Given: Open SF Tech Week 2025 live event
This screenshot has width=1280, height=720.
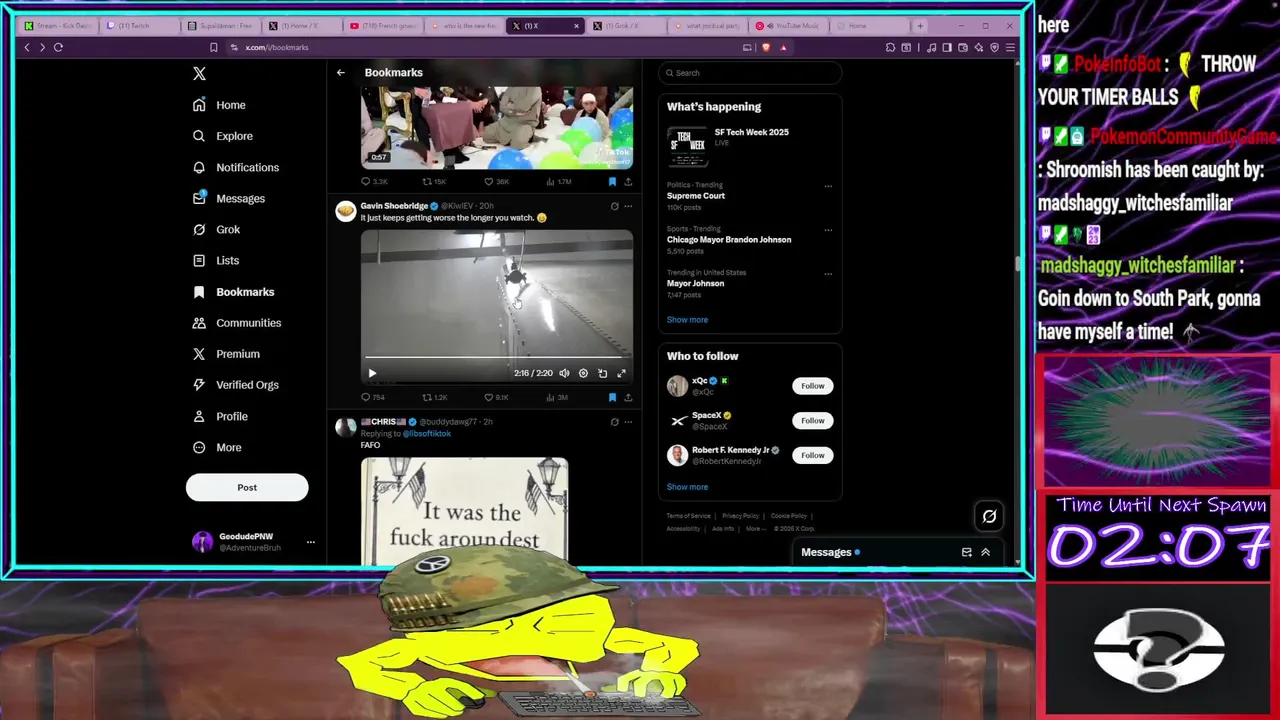Looking at the screenshot, I should coord(752,146).
